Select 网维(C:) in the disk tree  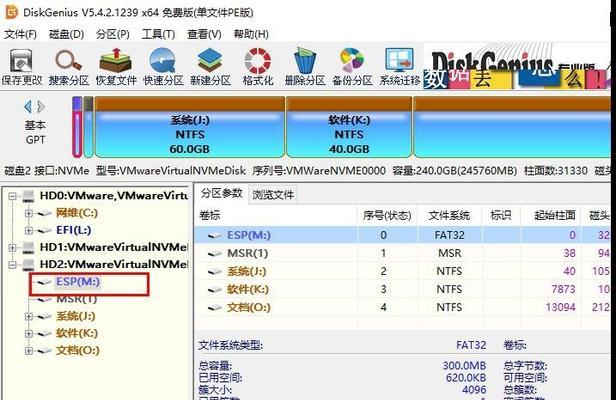click(77, 213)
